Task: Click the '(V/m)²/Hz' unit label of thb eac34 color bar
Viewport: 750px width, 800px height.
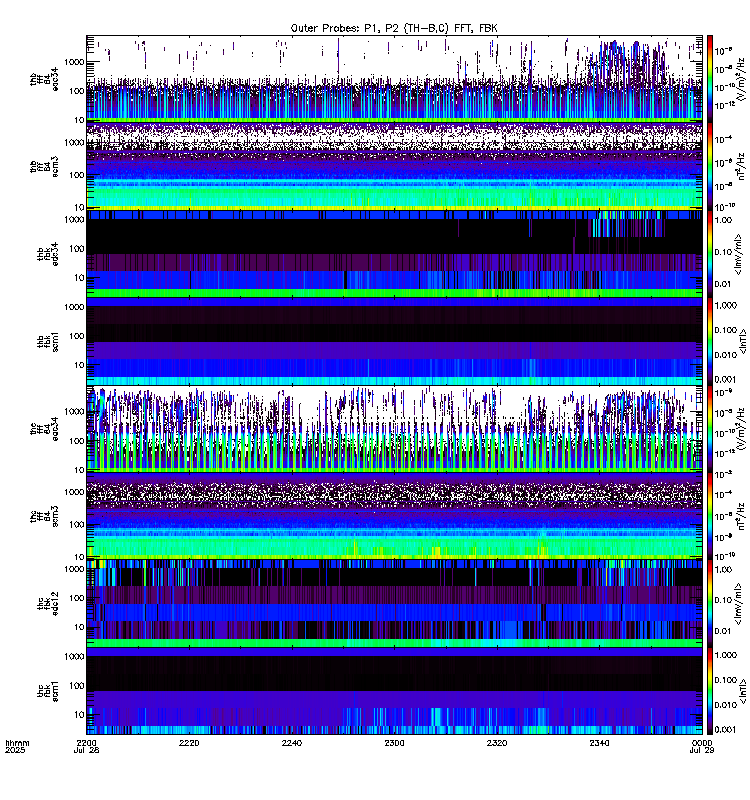Action: [741, 79]
